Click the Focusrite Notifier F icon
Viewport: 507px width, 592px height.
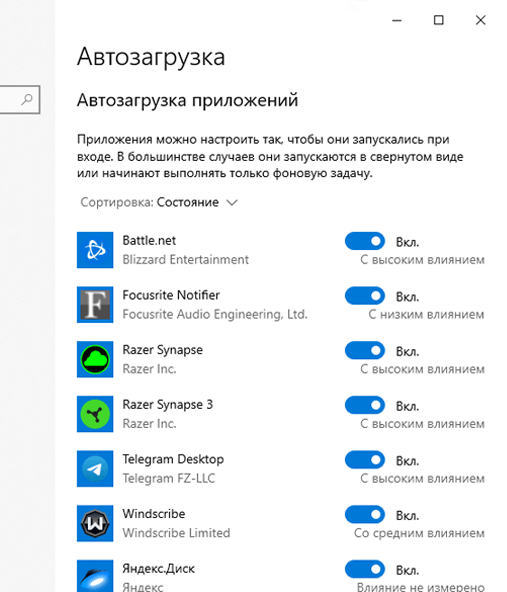(95, 305)
